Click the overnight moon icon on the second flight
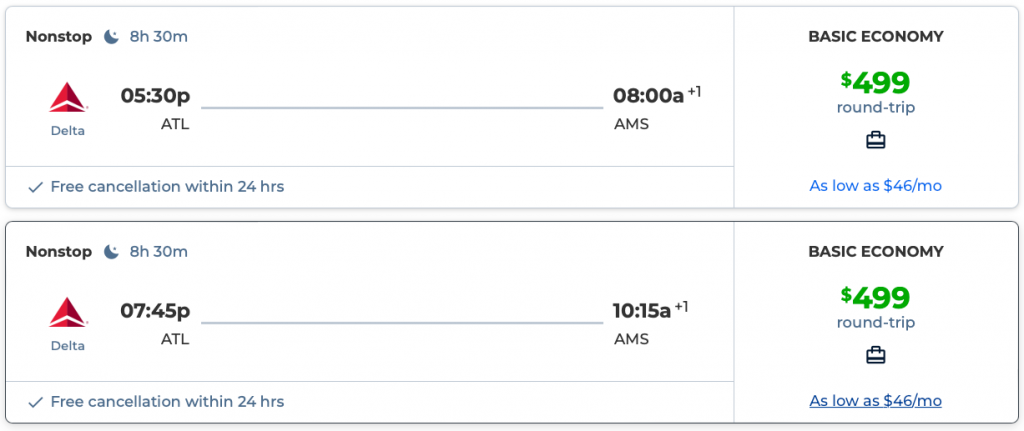 111,252
